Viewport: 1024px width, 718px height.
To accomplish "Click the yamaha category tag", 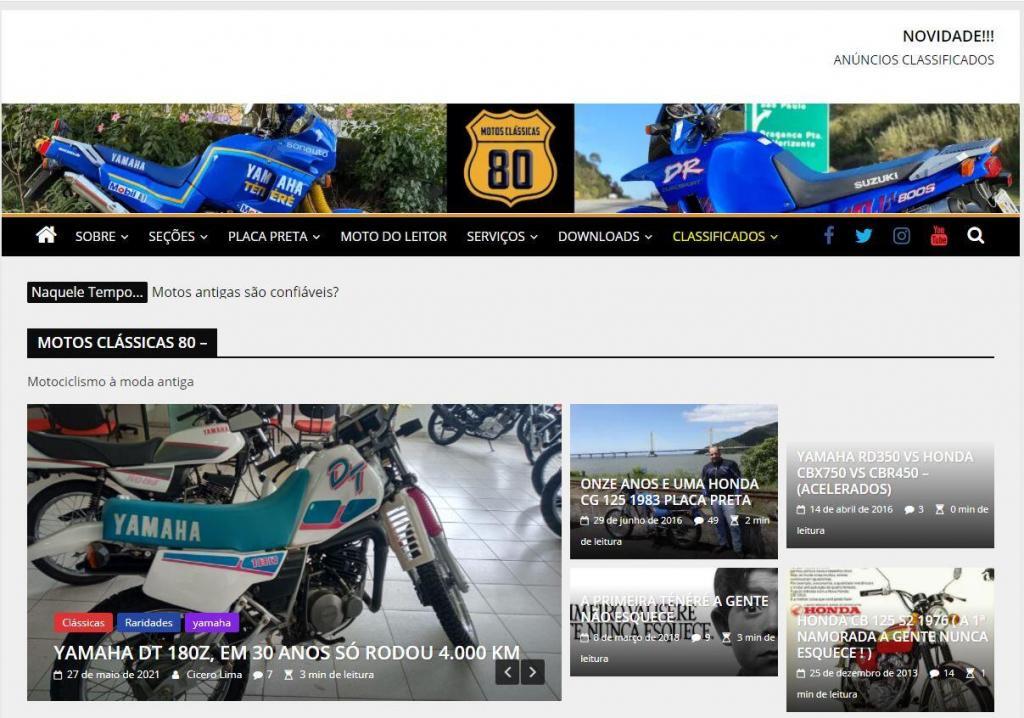I will pos(212,623).
